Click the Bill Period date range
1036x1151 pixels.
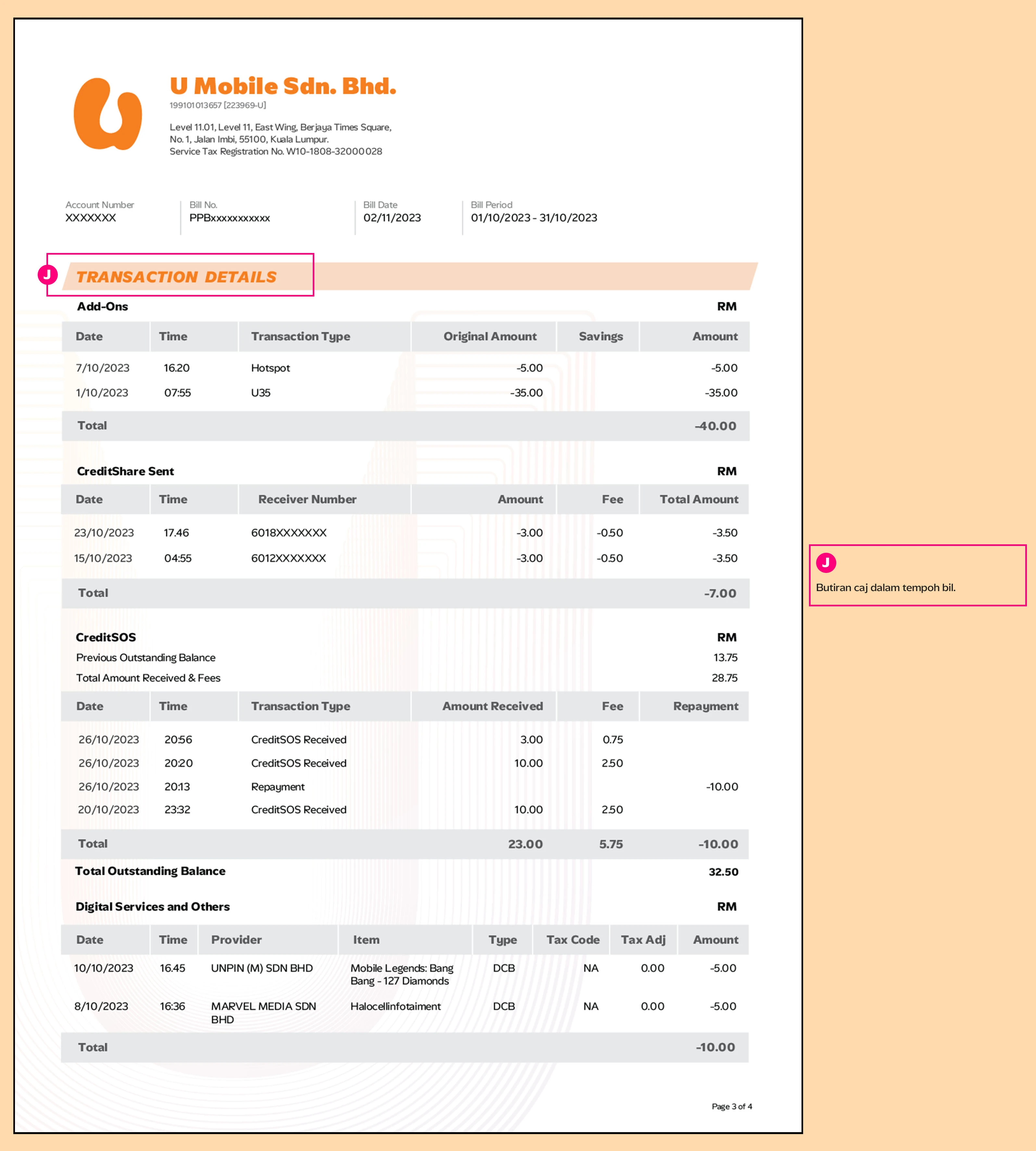point(533,218)
